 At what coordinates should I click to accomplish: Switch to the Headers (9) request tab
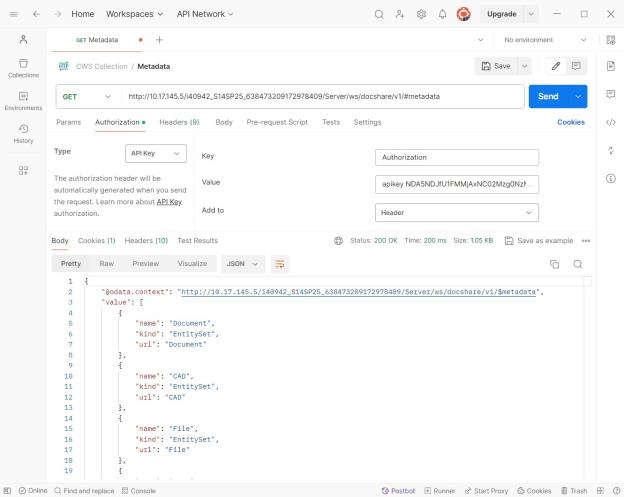[179, 122]
